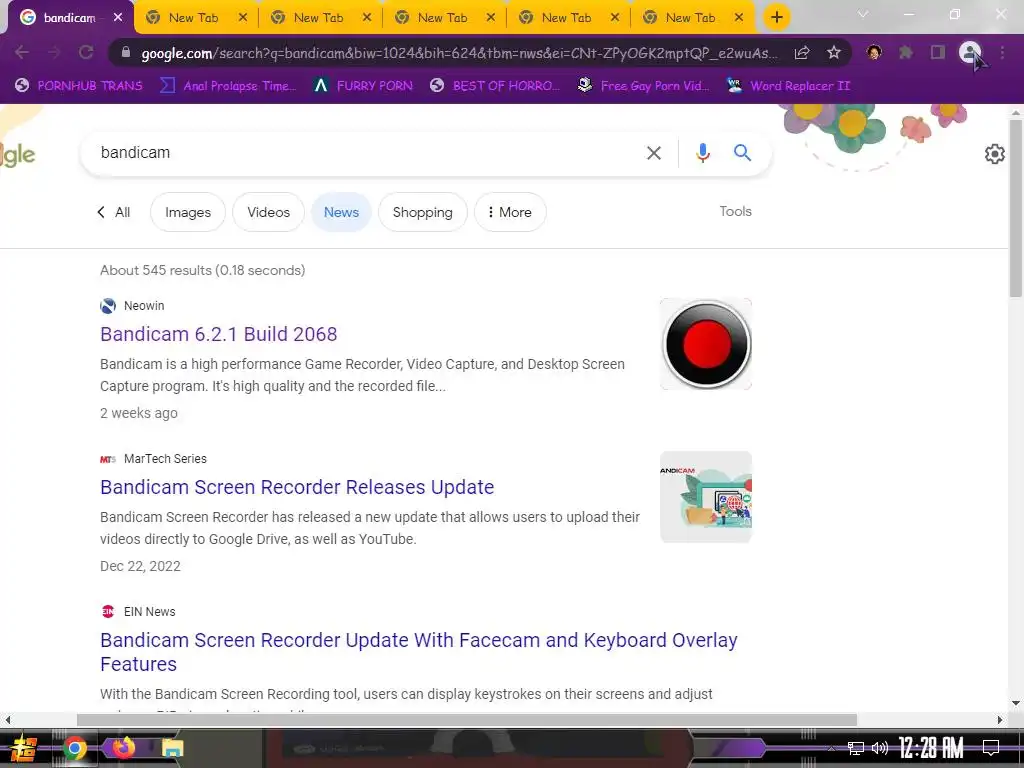Click the lock site info icon
The width and height of the screenshot is (1024, 768).
pyautogui.click(x=126, y=52)
